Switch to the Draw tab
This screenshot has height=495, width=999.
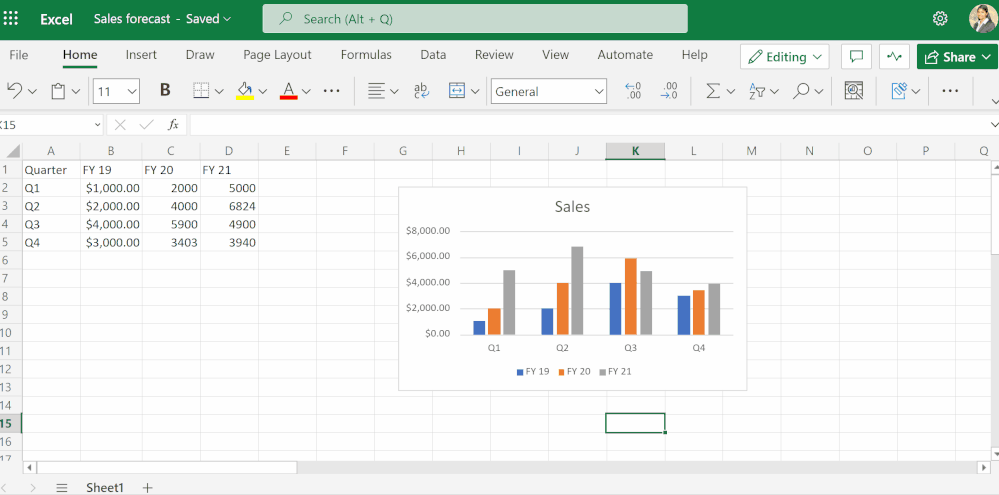(200, 55)
